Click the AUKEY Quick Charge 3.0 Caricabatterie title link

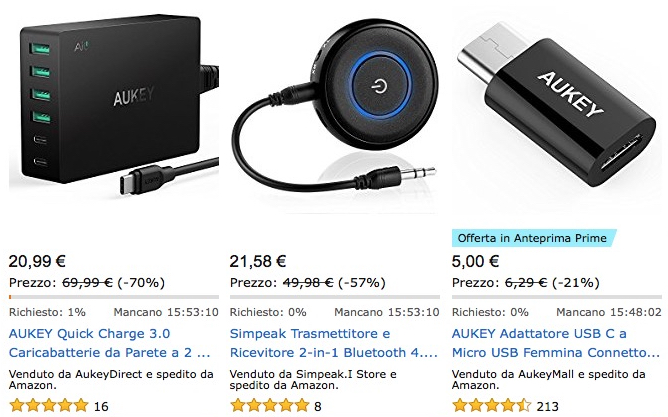click(110, 343)
